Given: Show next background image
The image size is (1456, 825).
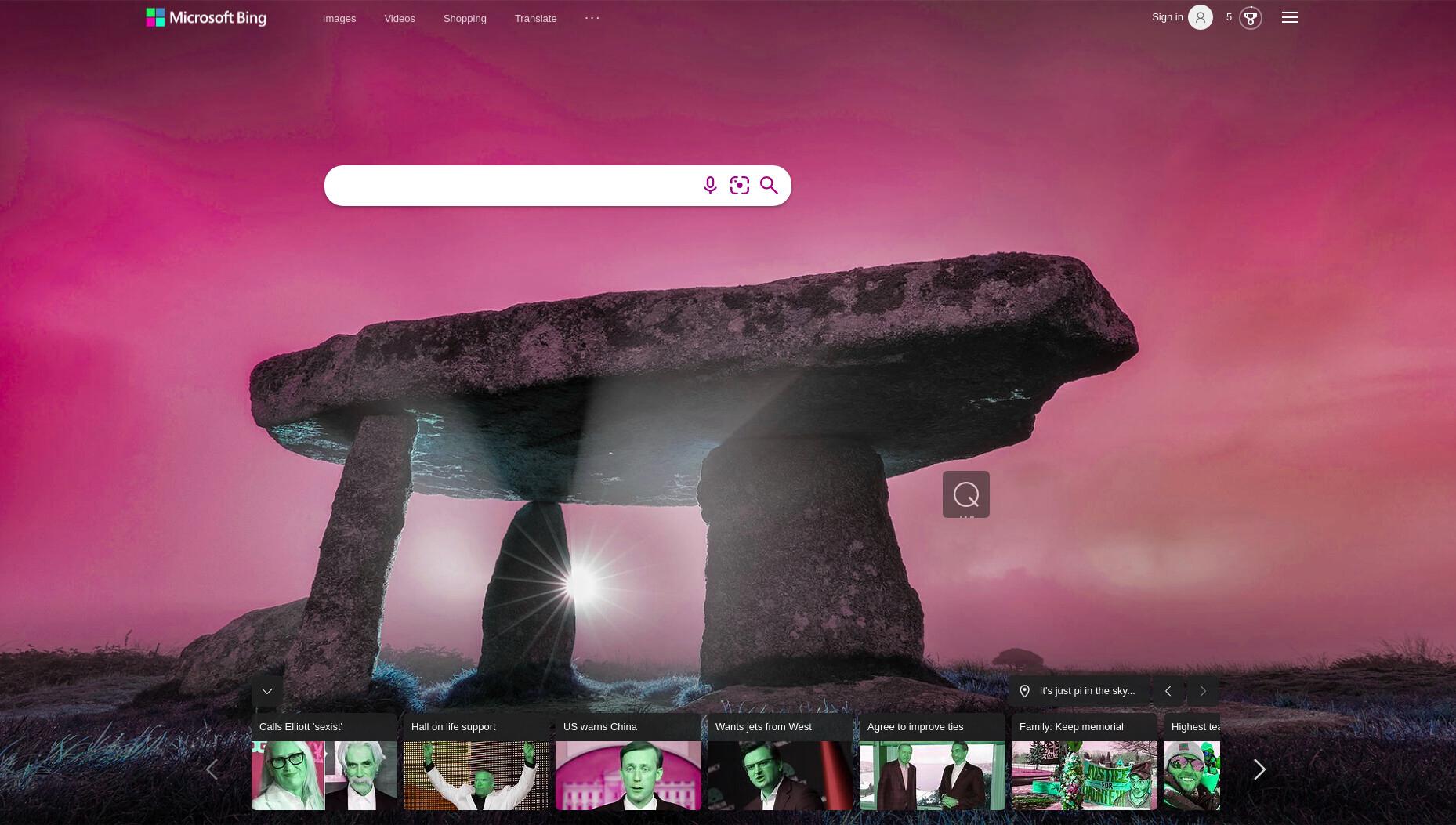Looking at the screenshot, I should click(1203, 691).
